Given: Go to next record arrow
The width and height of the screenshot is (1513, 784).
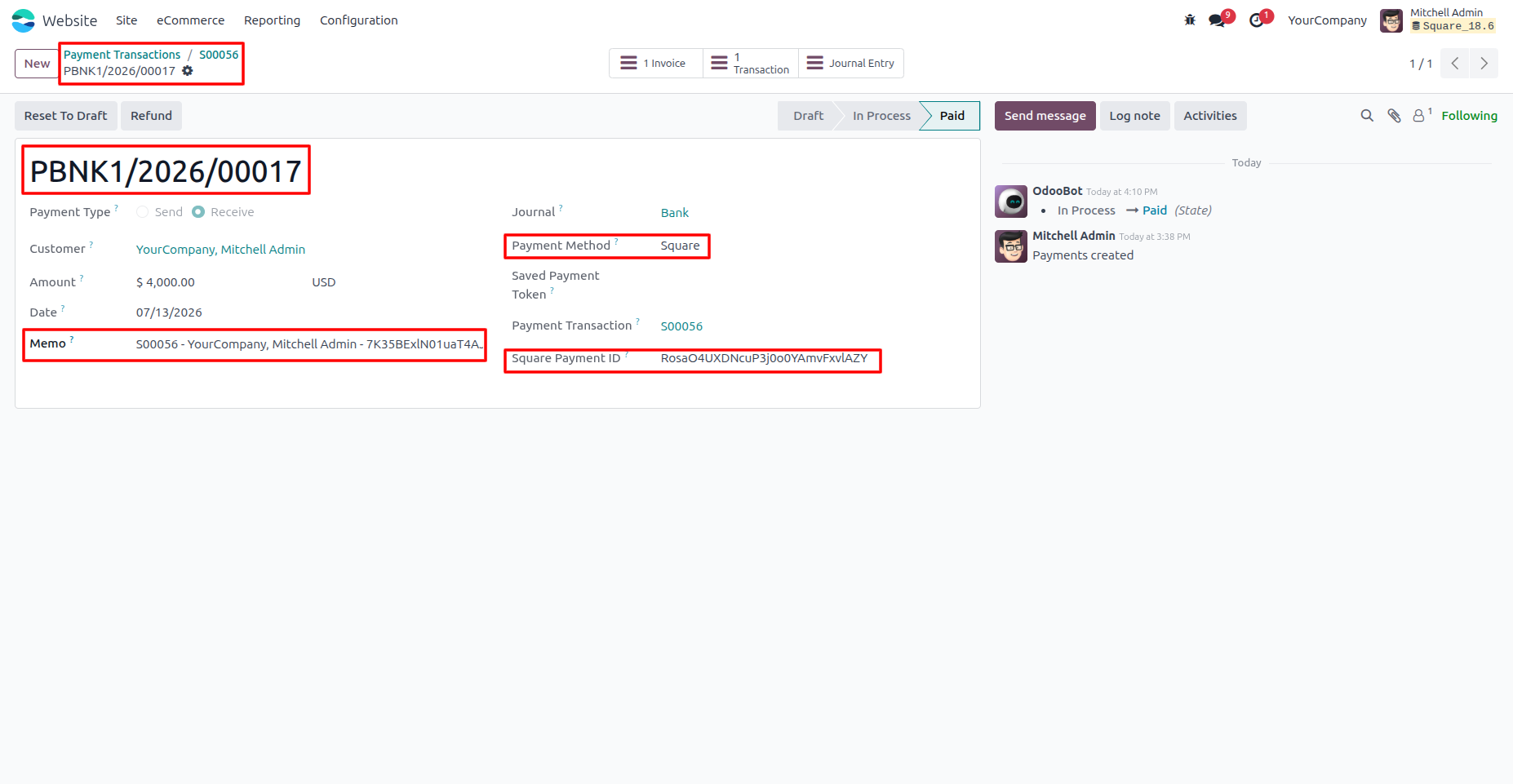Looking at the screenshot, I should (1484, 64).
